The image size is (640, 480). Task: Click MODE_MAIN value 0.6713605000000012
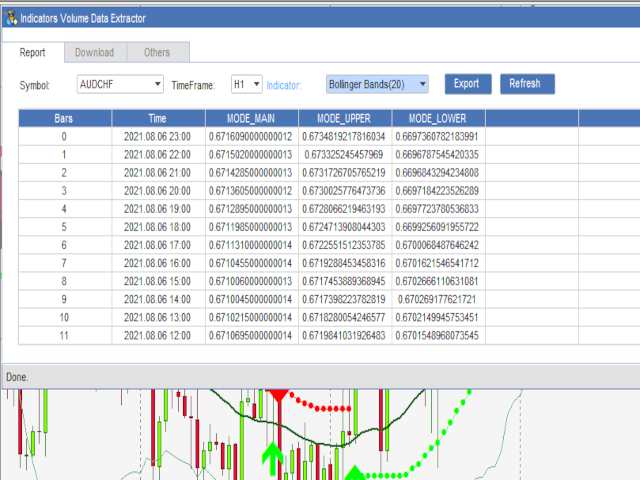251,191
